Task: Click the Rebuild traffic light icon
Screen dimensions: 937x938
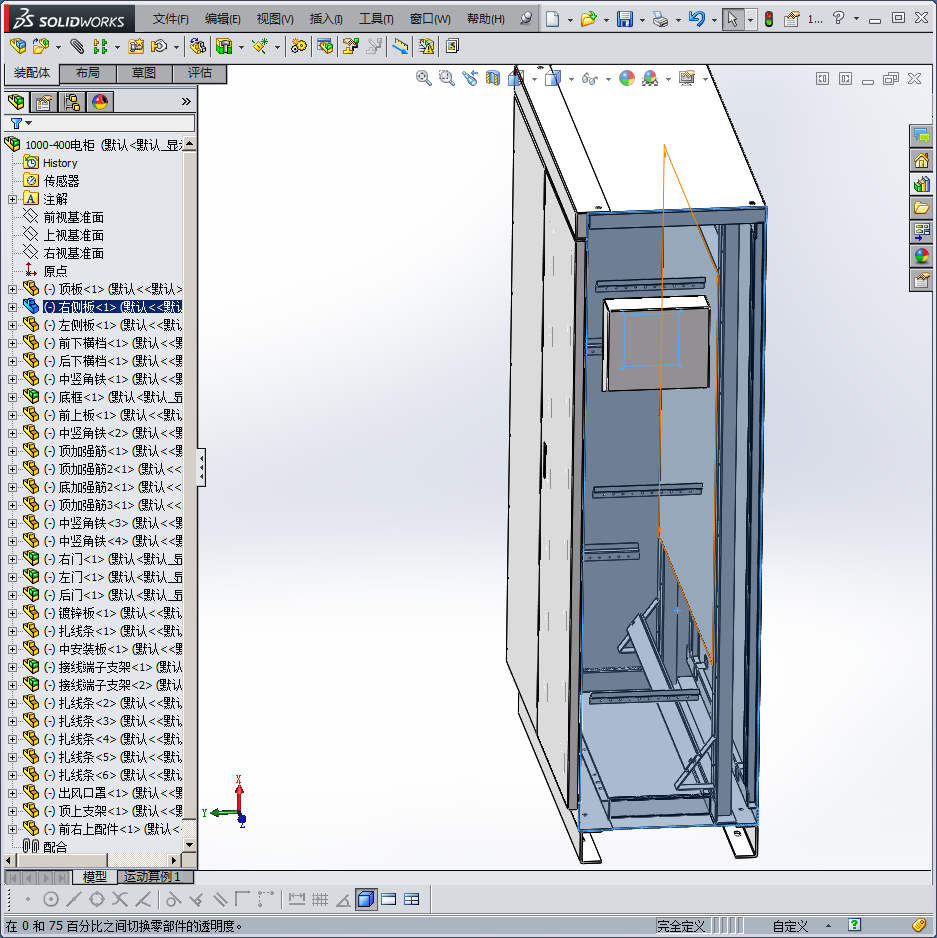Action: coord(768,19)
